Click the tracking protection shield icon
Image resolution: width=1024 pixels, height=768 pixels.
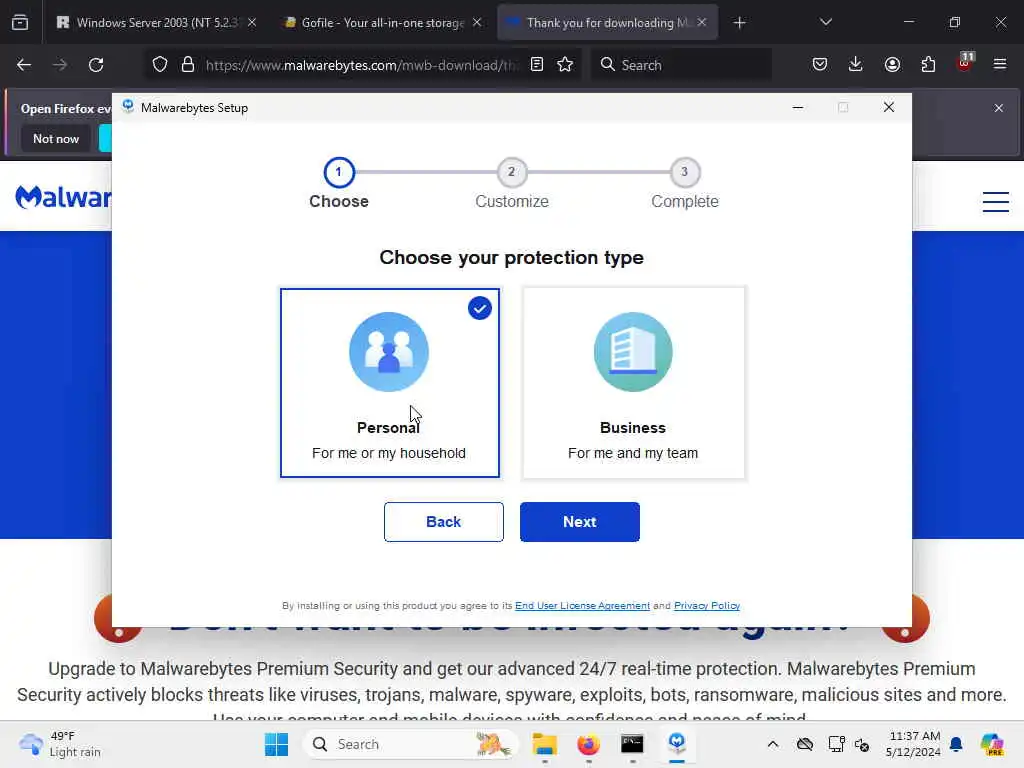(160, 65)
